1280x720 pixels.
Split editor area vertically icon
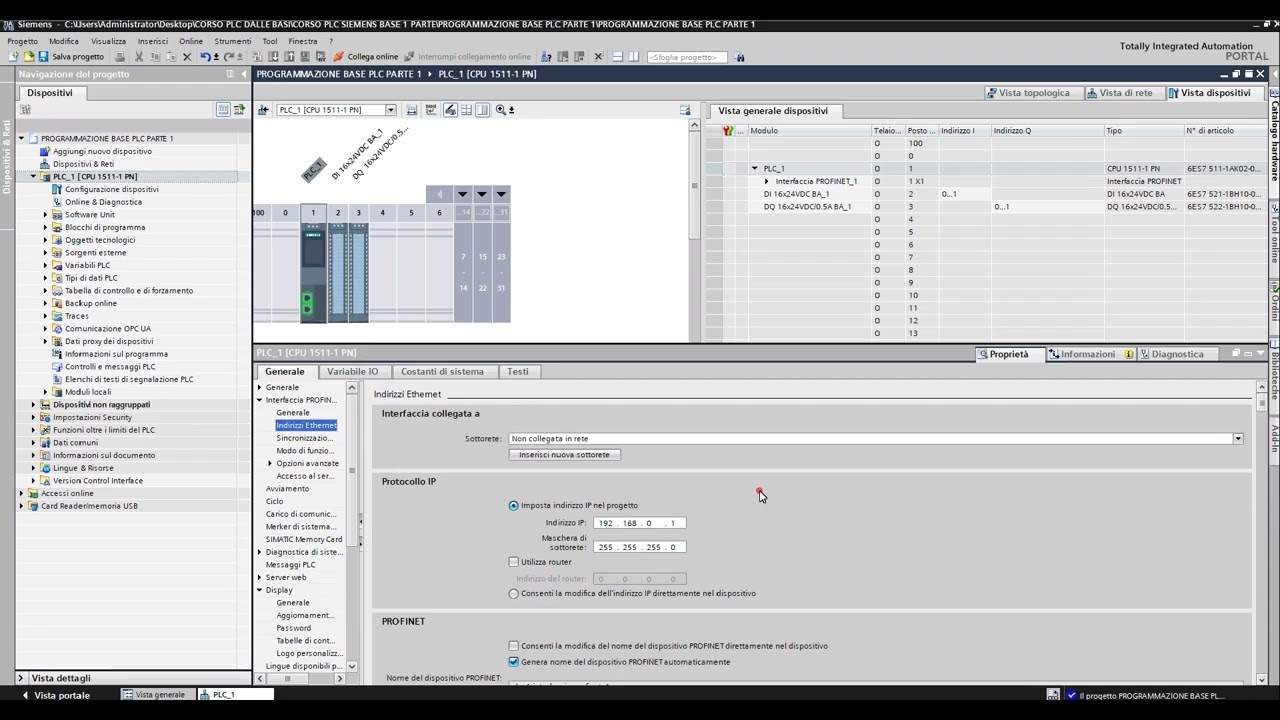pyautogui.click(x=634, y=57)
